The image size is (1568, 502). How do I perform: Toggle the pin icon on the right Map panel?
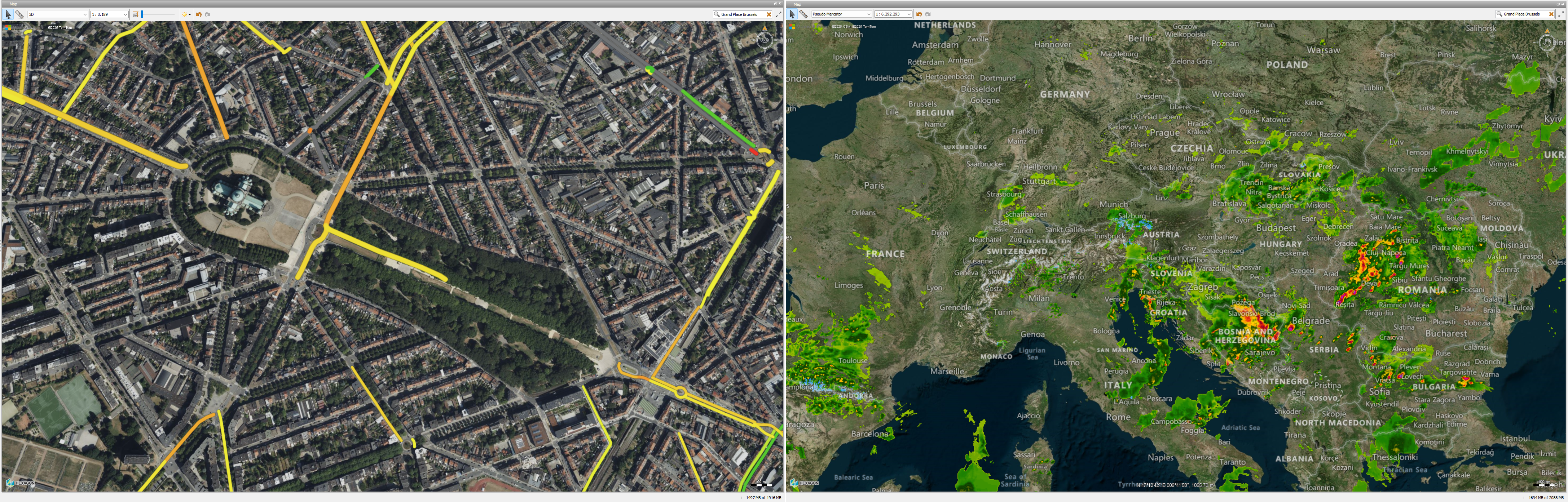[x=1563, y=4]
